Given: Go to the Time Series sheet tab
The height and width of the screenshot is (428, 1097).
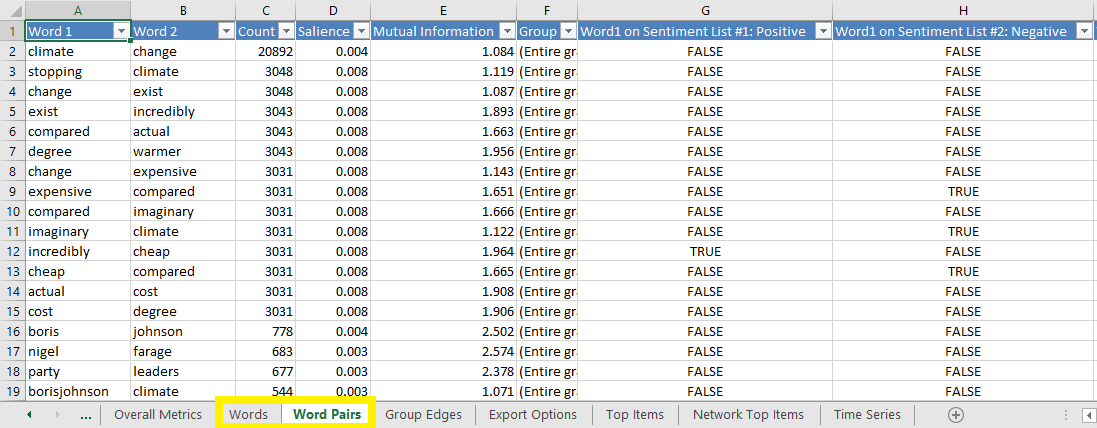Looking at the screenshot, I should click(867, 414).
